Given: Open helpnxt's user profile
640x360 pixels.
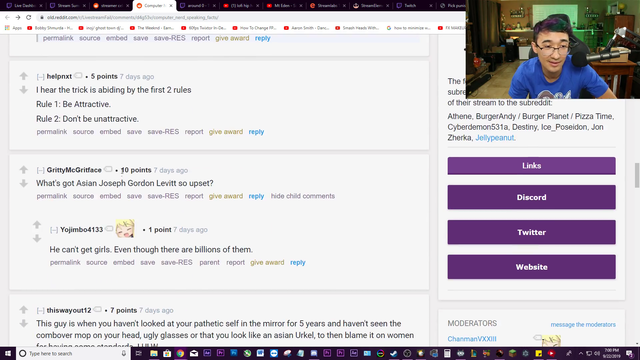Looking at the screenshot, I should point(59,76).
